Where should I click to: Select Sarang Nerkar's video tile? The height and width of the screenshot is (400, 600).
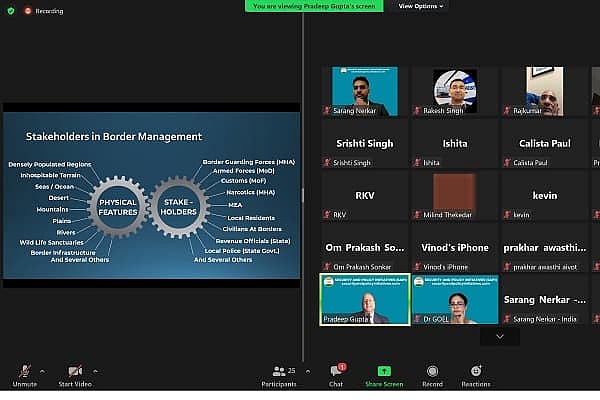pyautogui.click(x=364, y=93)
